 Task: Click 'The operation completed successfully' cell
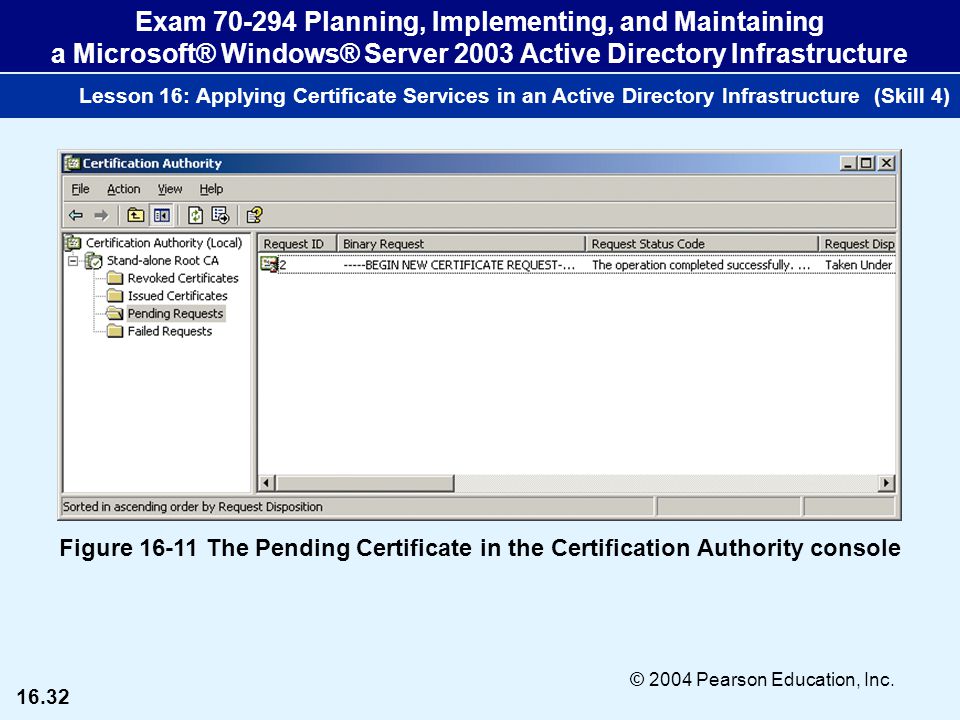pos(701,265)
